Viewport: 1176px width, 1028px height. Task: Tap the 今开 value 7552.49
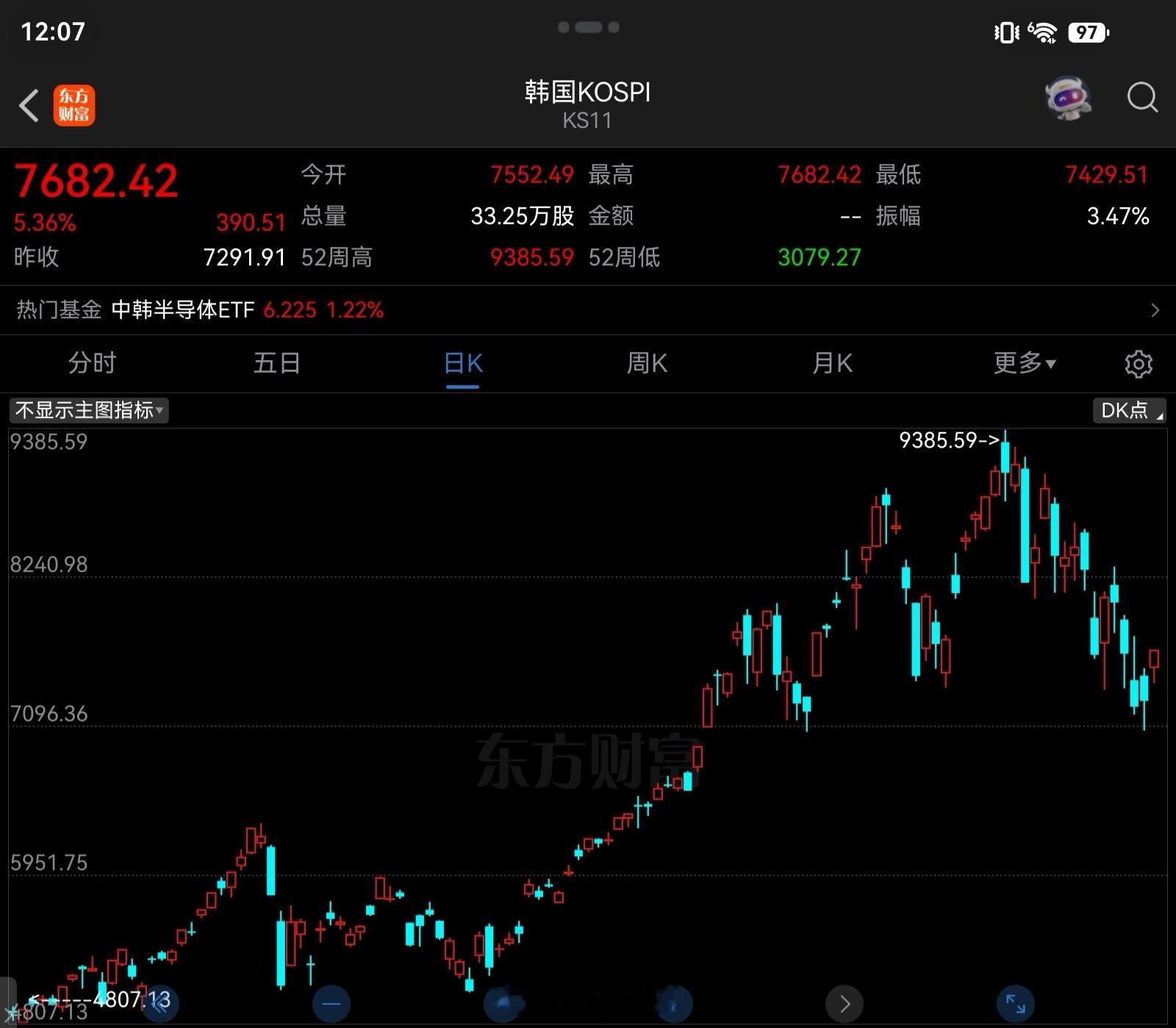pyautogui.click(x=532, y=175)
